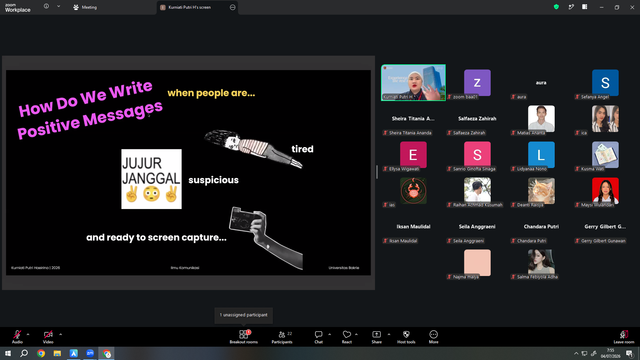Click Salma Febiyola Adha's photo tile

[541, 262]
